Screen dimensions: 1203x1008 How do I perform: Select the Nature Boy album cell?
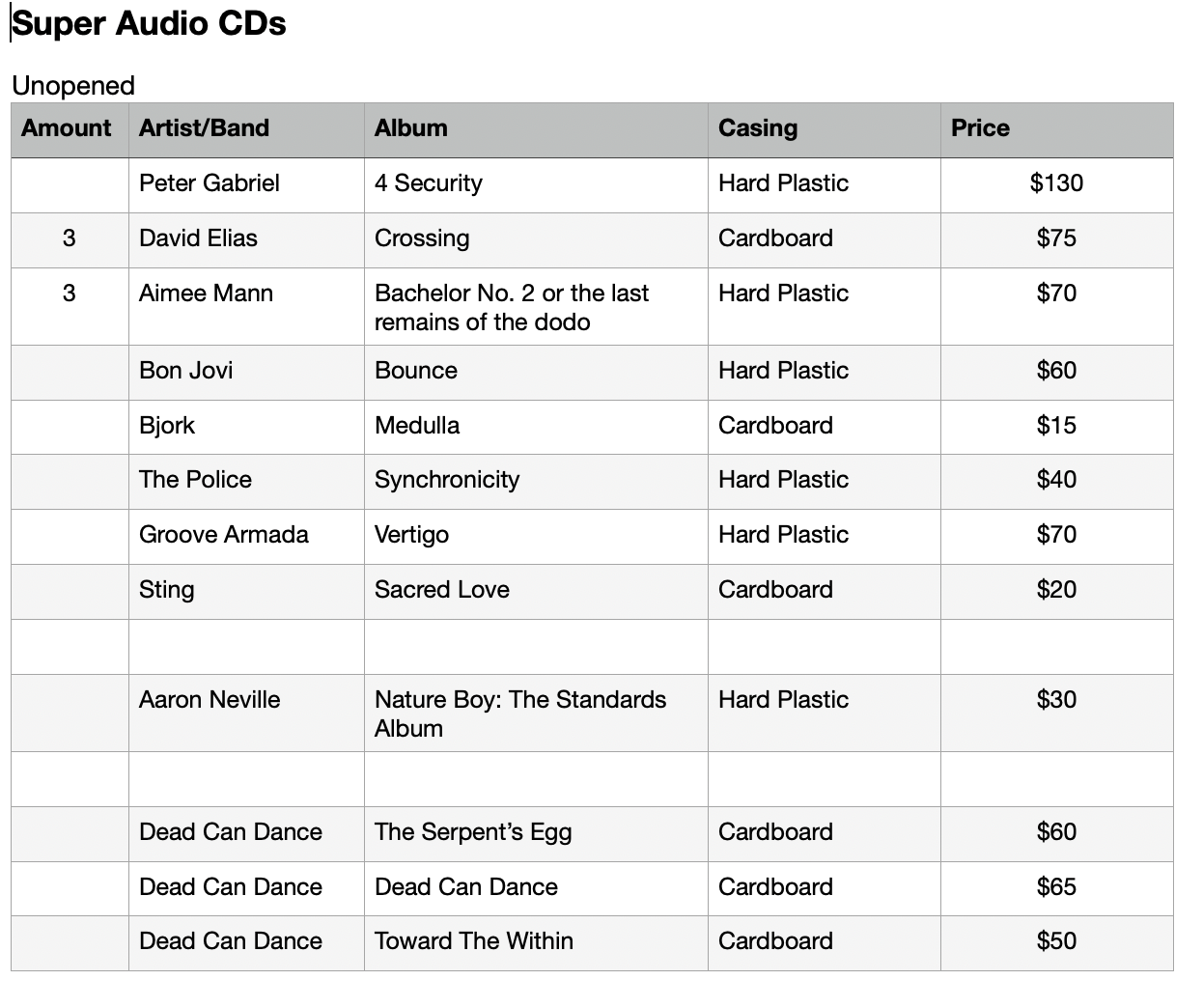tap(536, 714)
